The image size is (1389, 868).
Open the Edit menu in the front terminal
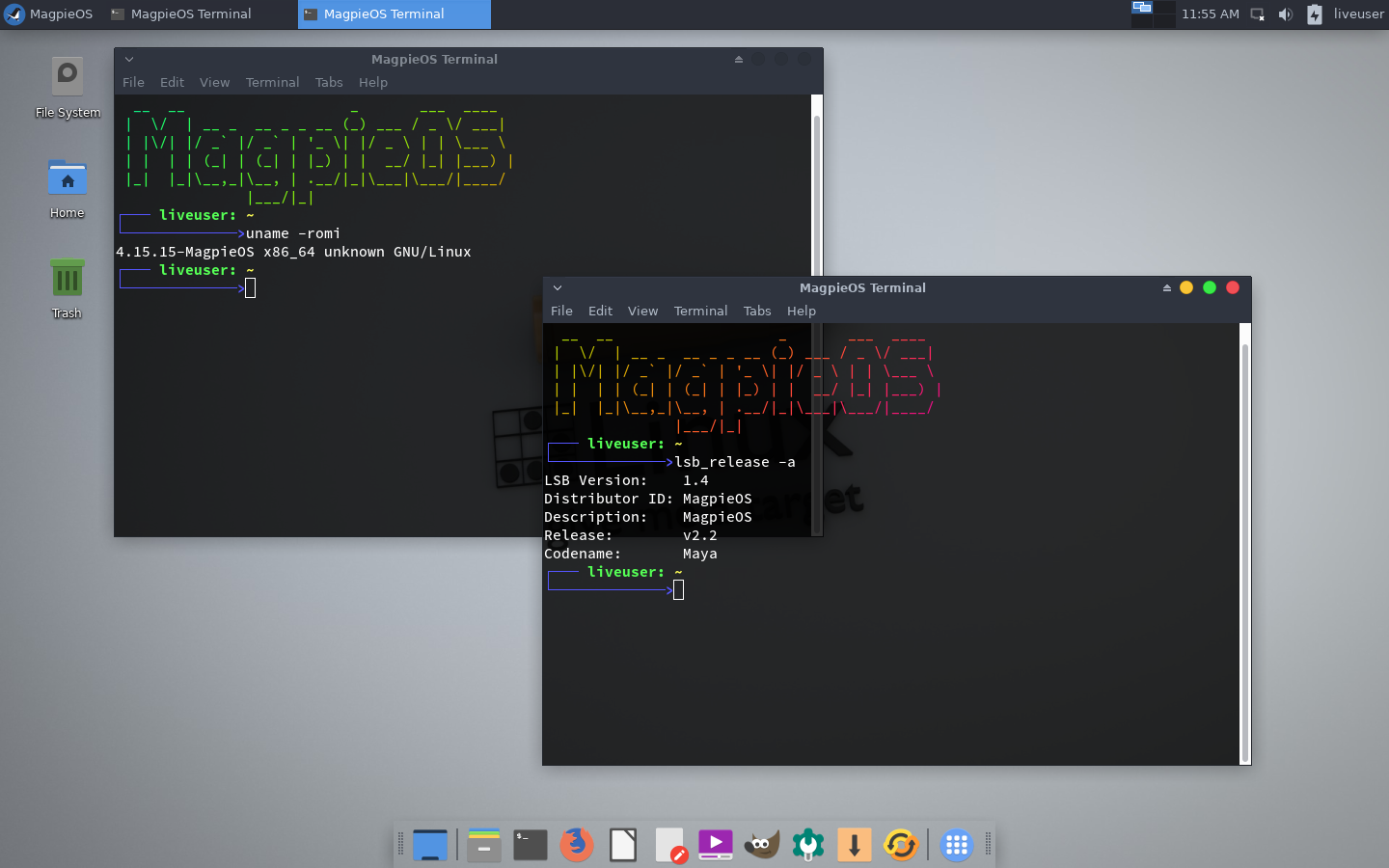tap(600, 311)
